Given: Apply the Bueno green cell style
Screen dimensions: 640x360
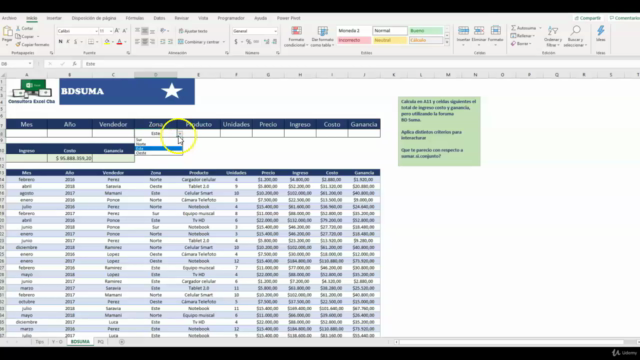Looking at the screenshot, I should click(426, 31).
